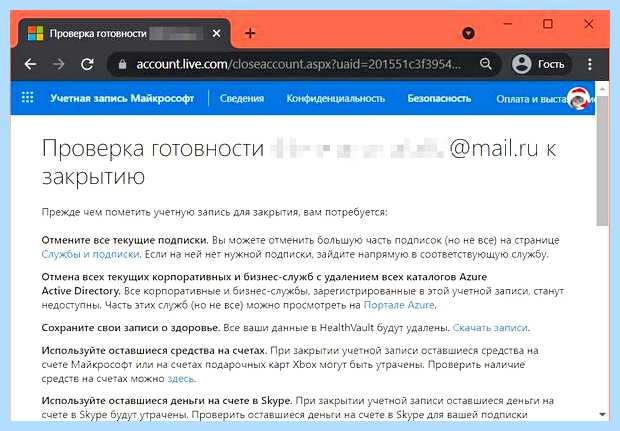Follow the Портале Azure link
The height and width of the screenshot is (431, 620).
tap(399, 305)
